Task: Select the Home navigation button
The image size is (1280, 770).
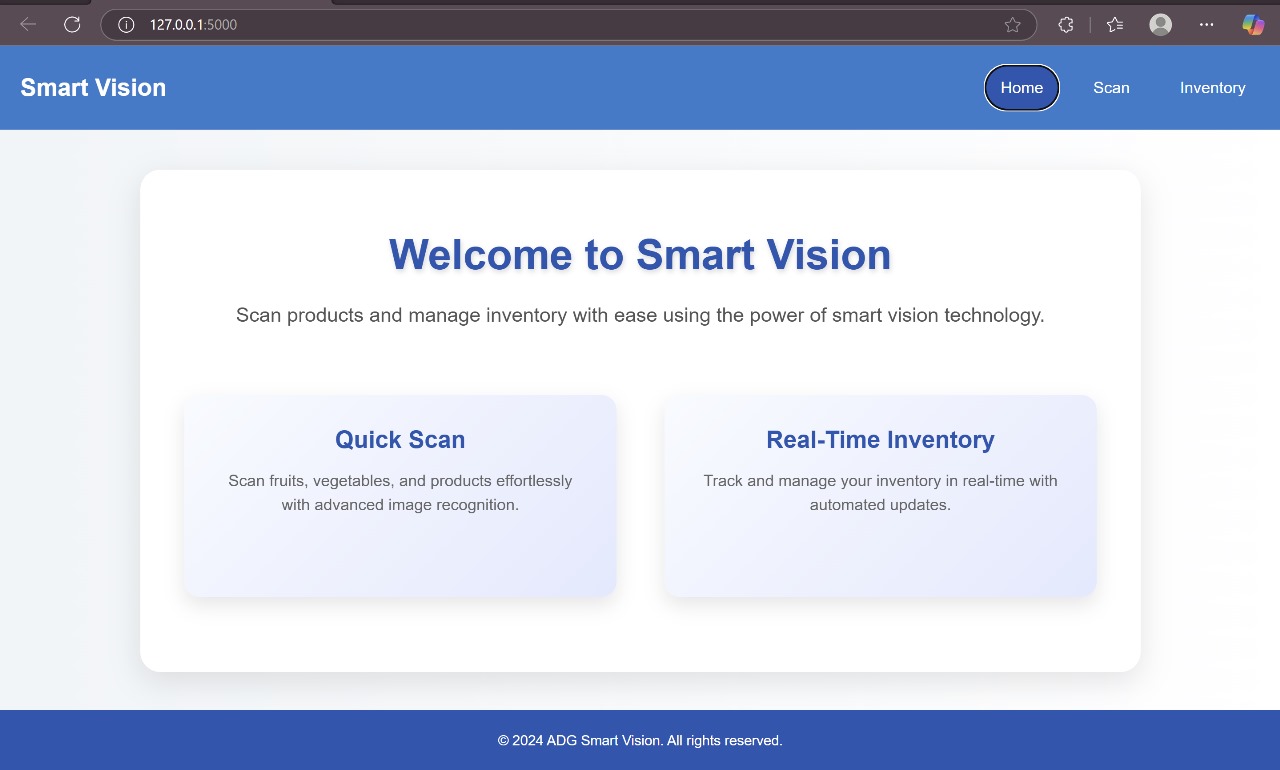Action: (x=1021, y=88)
